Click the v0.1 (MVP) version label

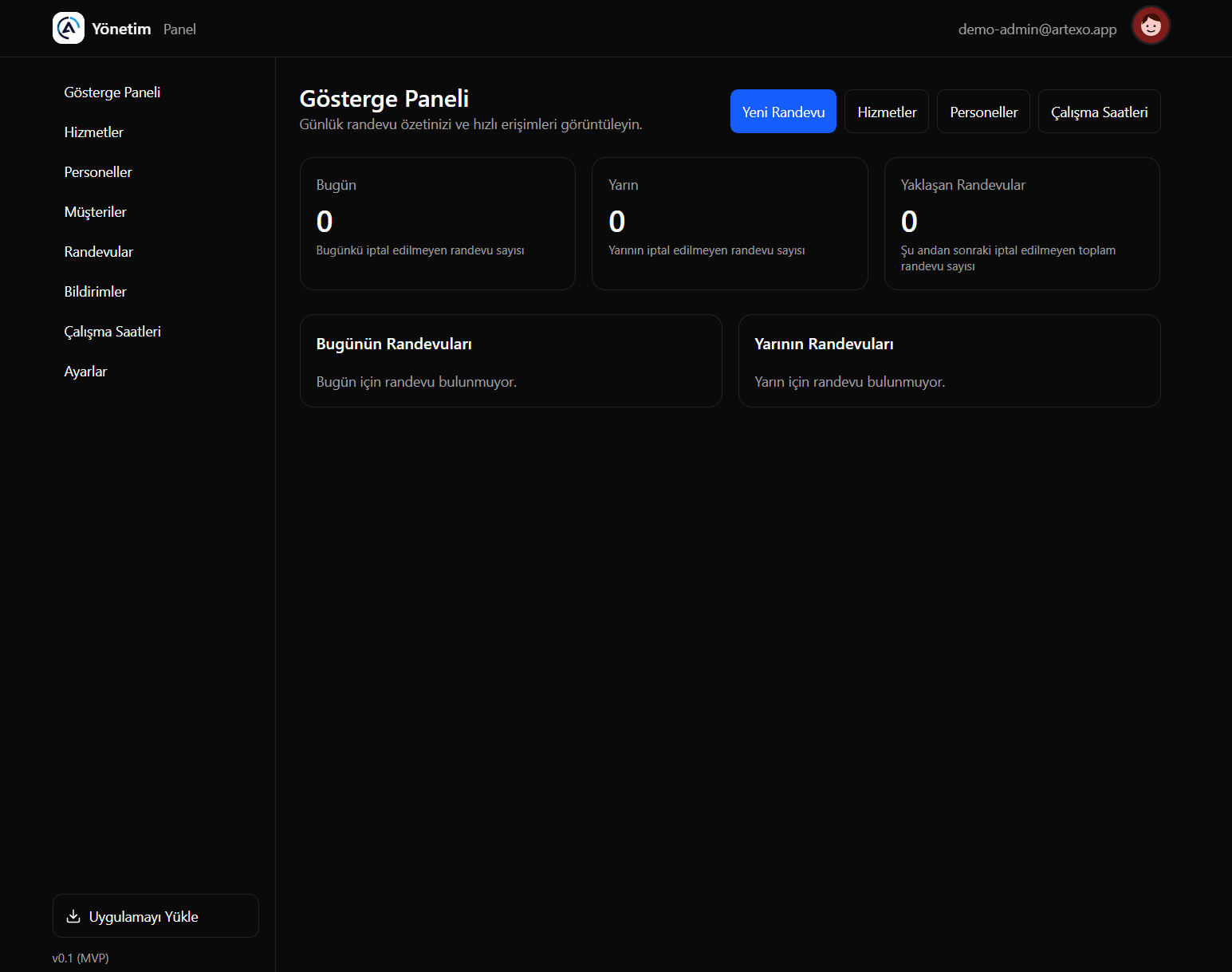[x=81, y=958]
